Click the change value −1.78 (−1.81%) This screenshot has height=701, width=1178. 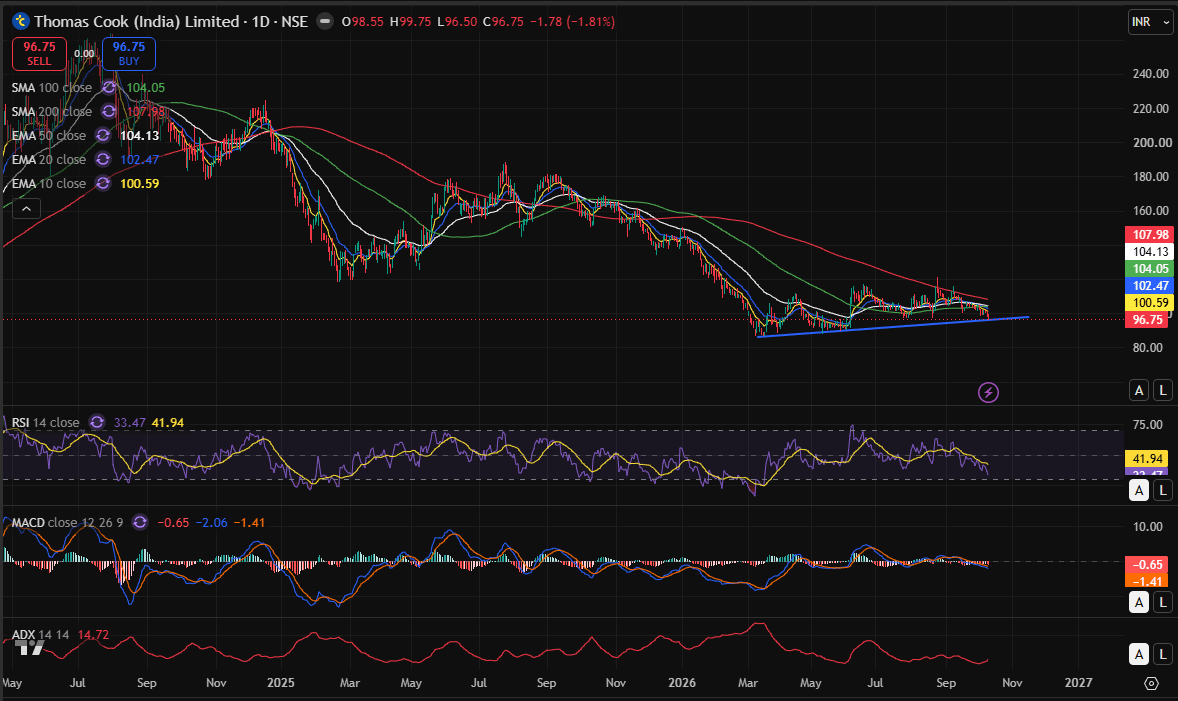[572, 22]
